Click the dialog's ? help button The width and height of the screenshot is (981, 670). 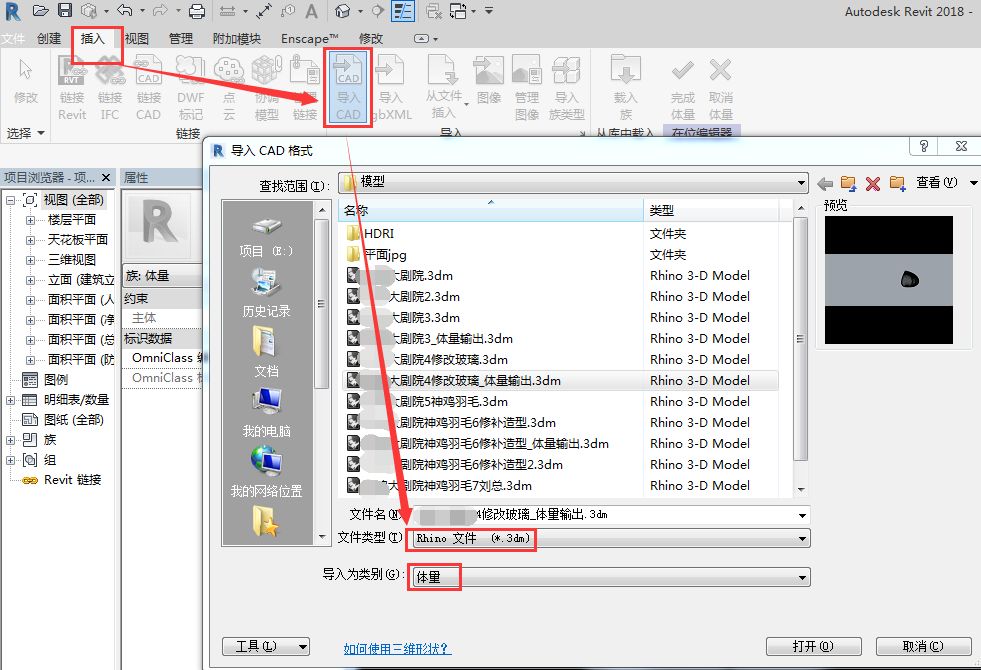point(923,146)
